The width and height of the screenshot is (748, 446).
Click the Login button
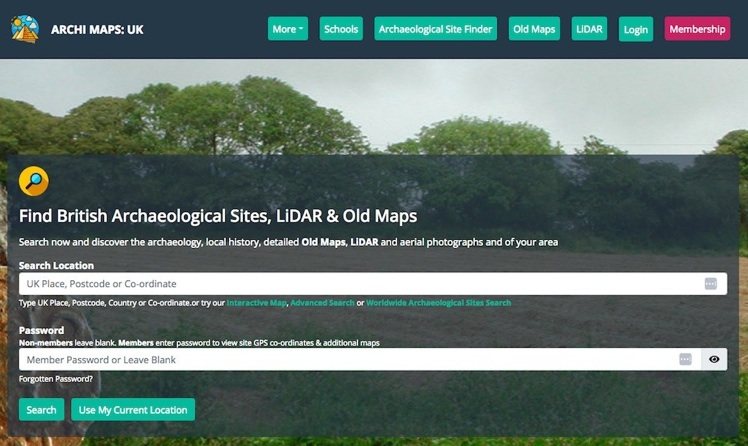tap(635, 29)
